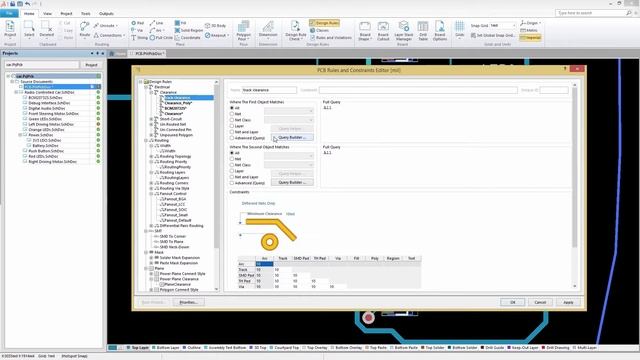Choose the String placement tool
Screen dimensions: 640x360
139,38
